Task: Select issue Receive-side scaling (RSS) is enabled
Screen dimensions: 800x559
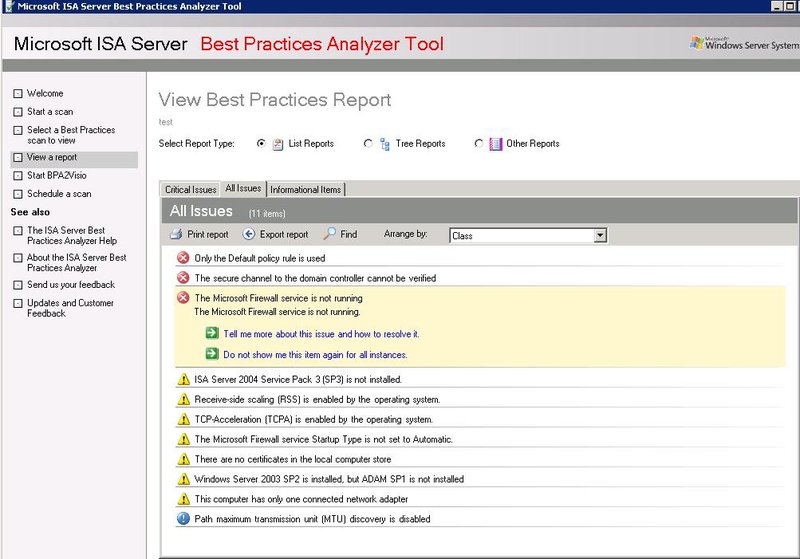Action: tap(317, 399)
